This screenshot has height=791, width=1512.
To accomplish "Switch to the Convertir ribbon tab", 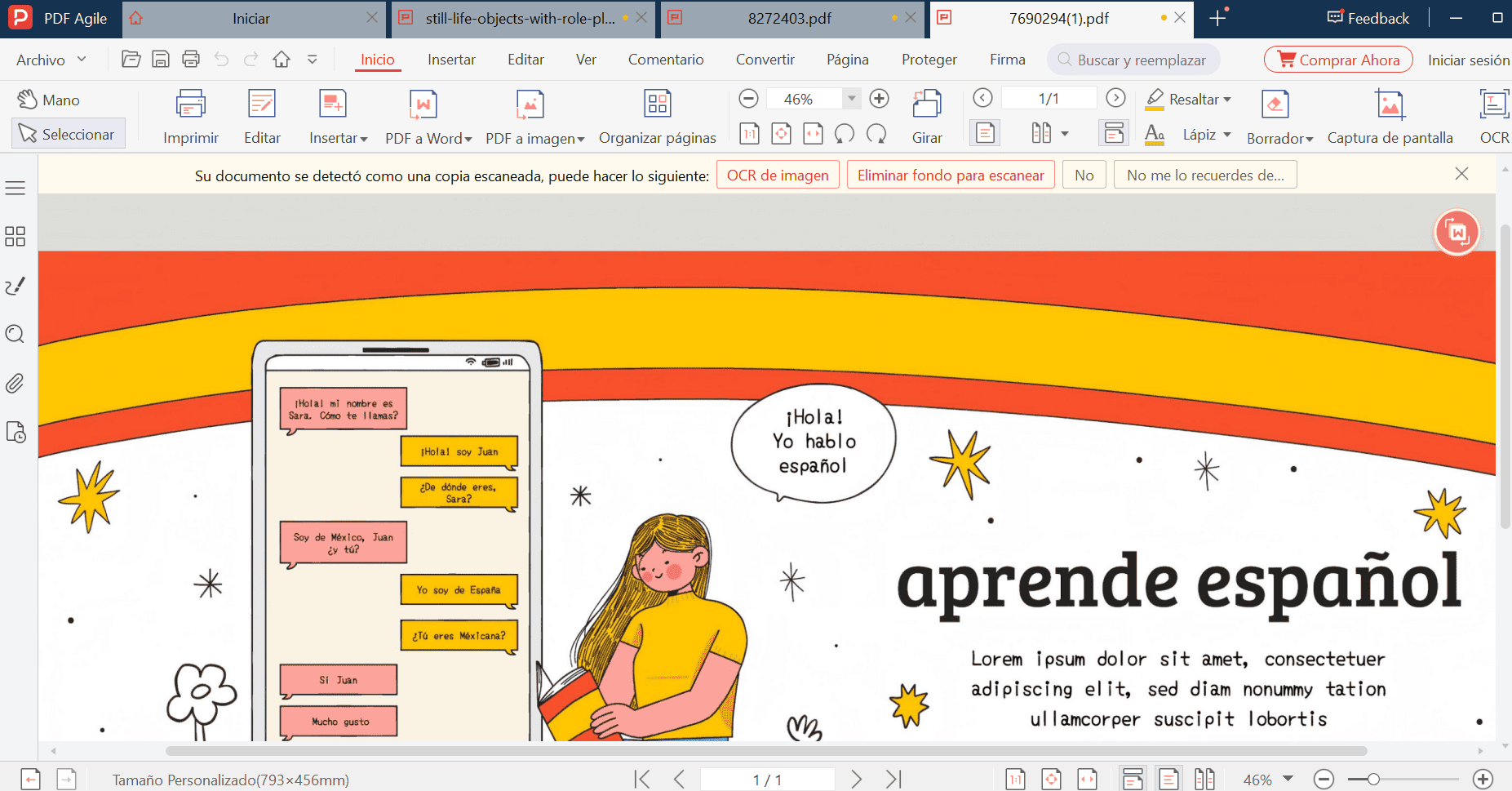I will click(765, 59).
